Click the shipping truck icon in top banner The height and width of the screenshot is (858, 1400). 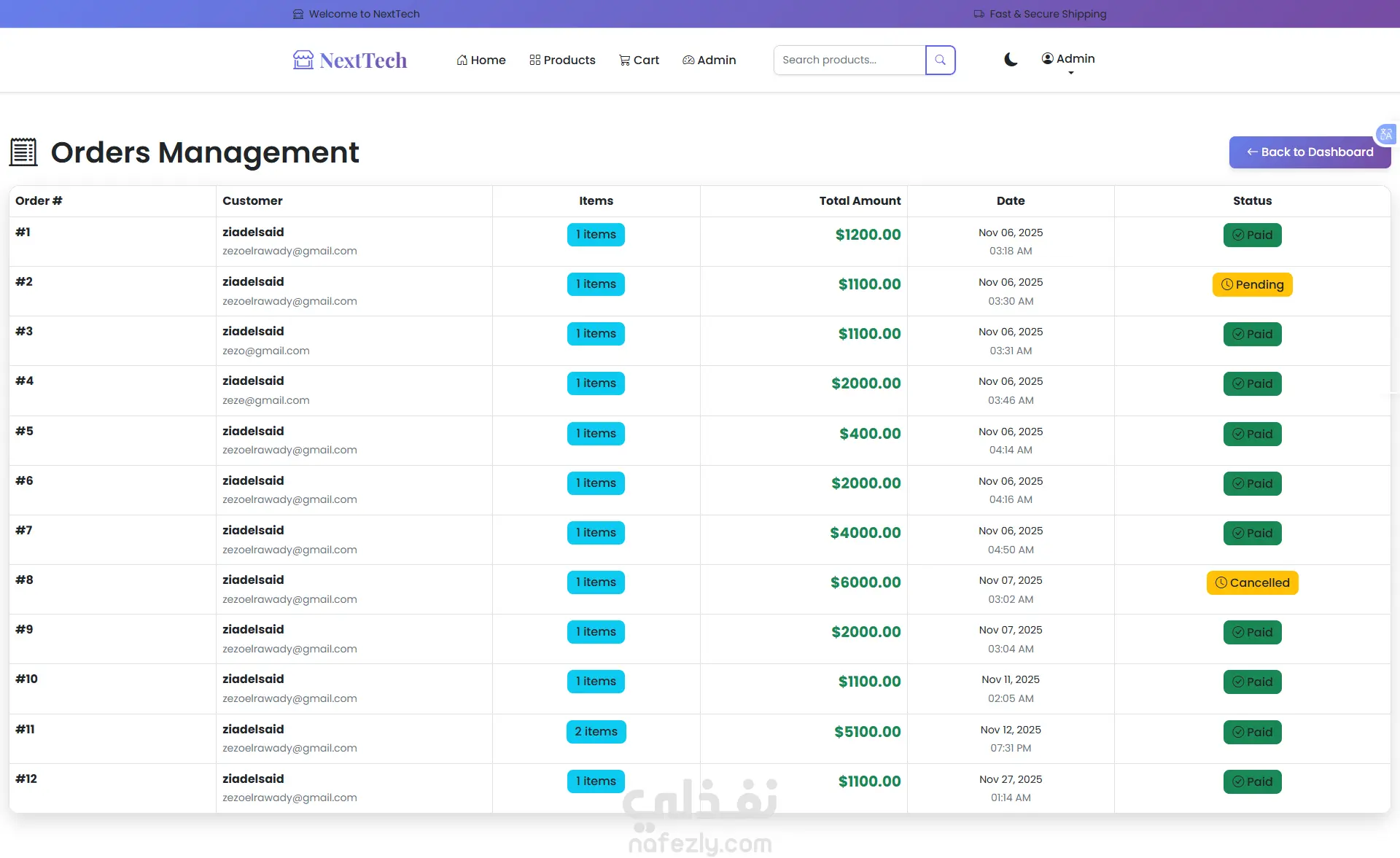979,14
